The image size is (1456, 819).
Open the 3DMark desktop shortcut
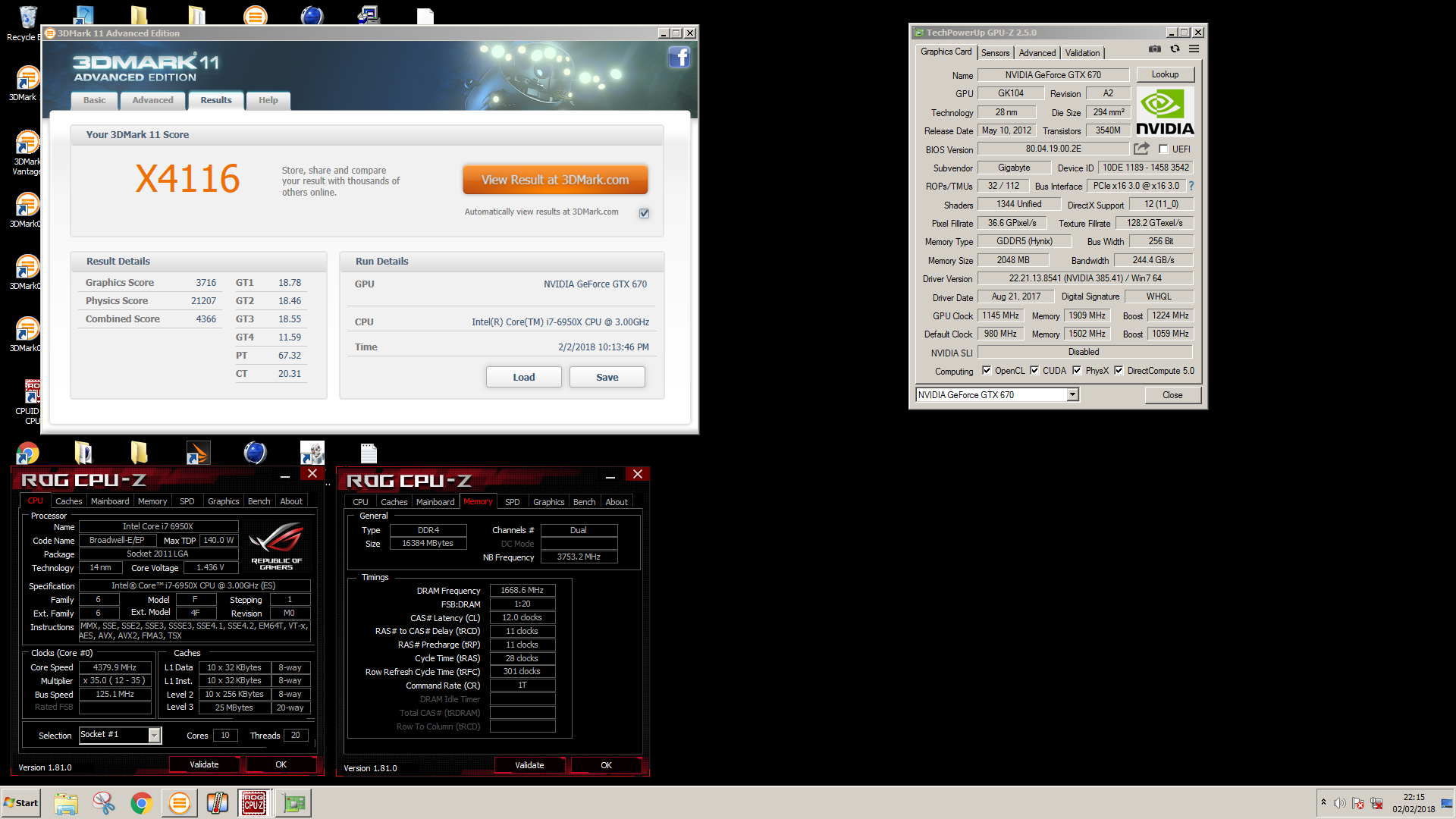[x=27, y=83]
